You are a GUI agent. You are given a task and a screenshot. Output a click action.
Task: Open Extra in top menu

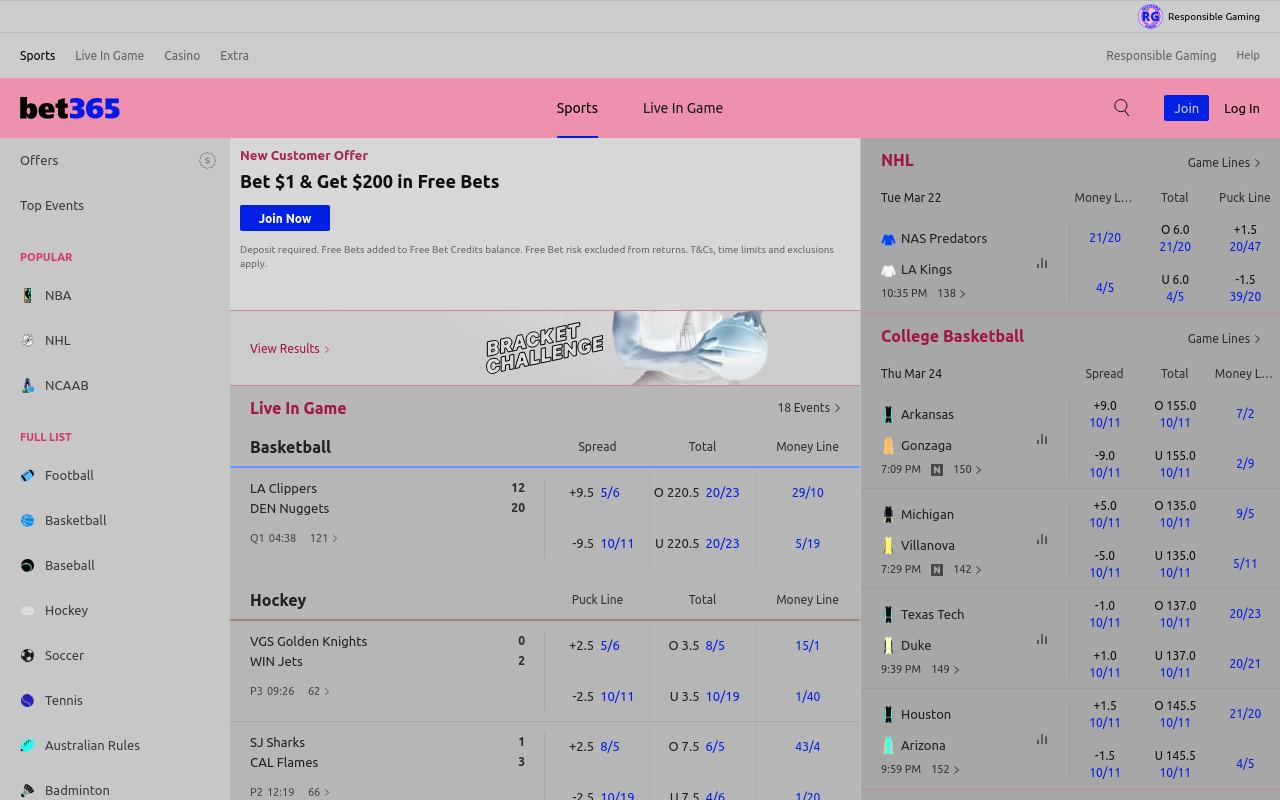click(234, 56)
